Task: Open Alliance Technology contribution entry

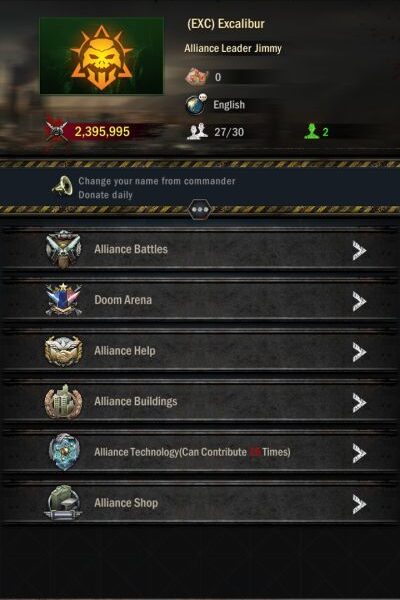Action: coord(200,452)
